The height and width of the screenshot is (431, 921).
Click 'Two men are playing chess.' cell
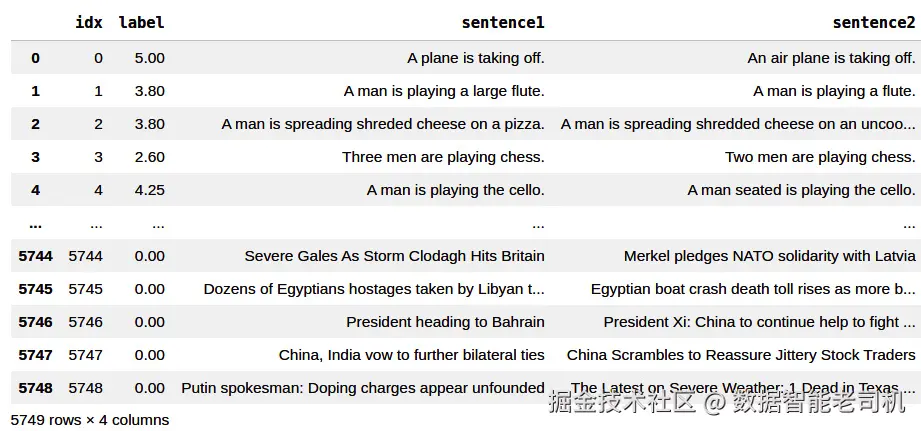click(820, 157)
